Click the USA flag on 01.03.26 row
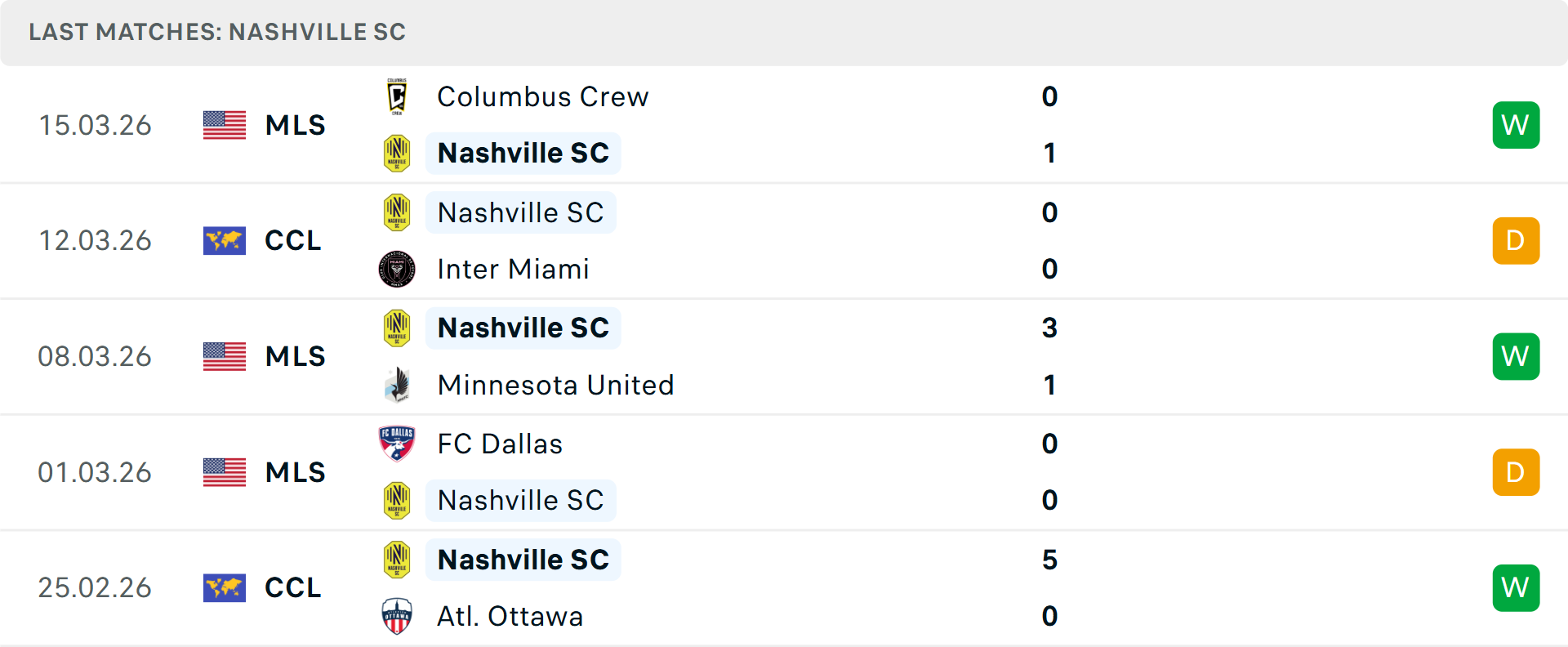1568x647 pixels. [x=225, y=472]
